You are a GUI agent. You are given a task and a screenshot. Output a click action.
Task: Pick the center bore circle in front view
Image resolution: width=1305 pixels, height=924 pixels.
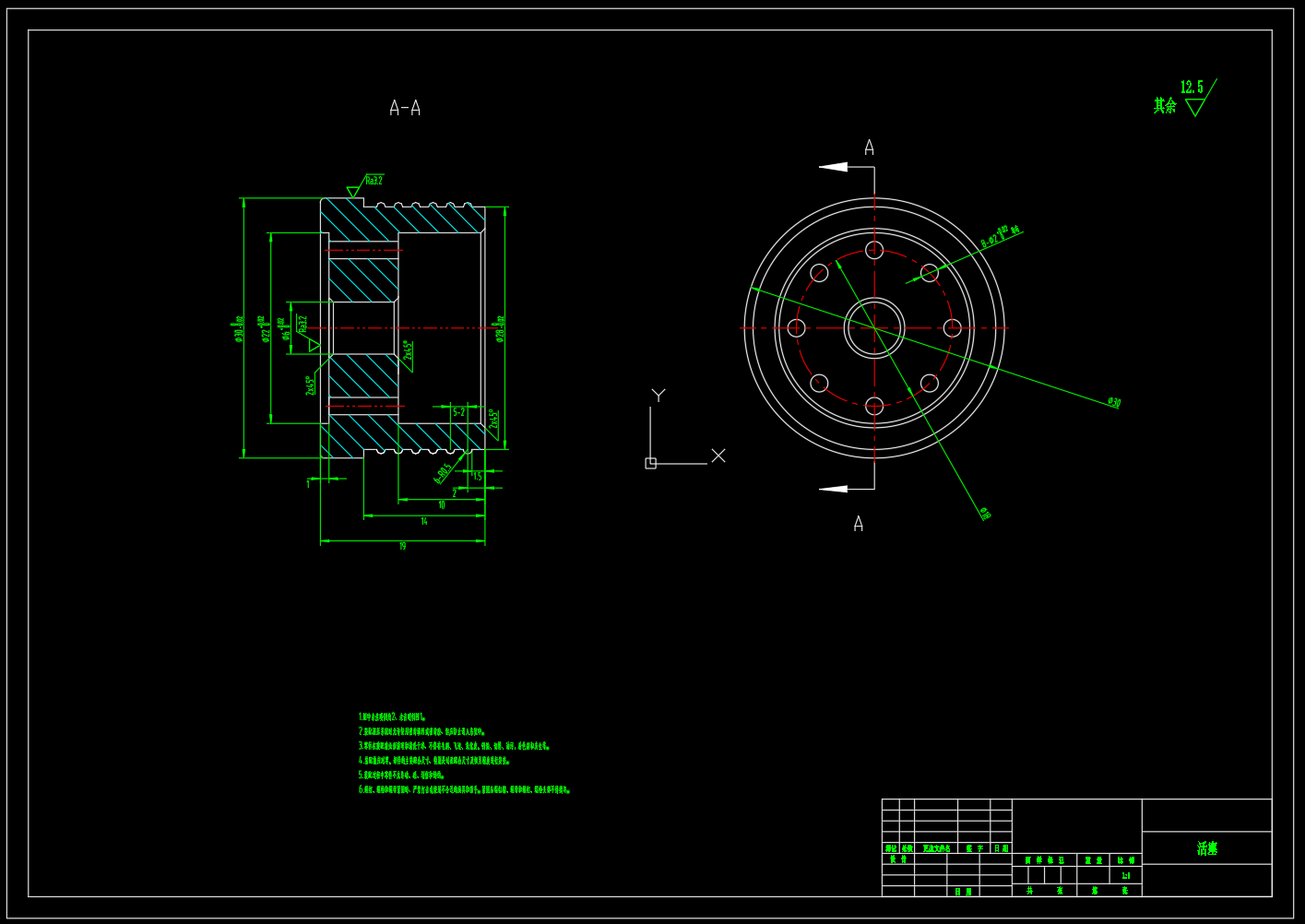click(874, 328)
